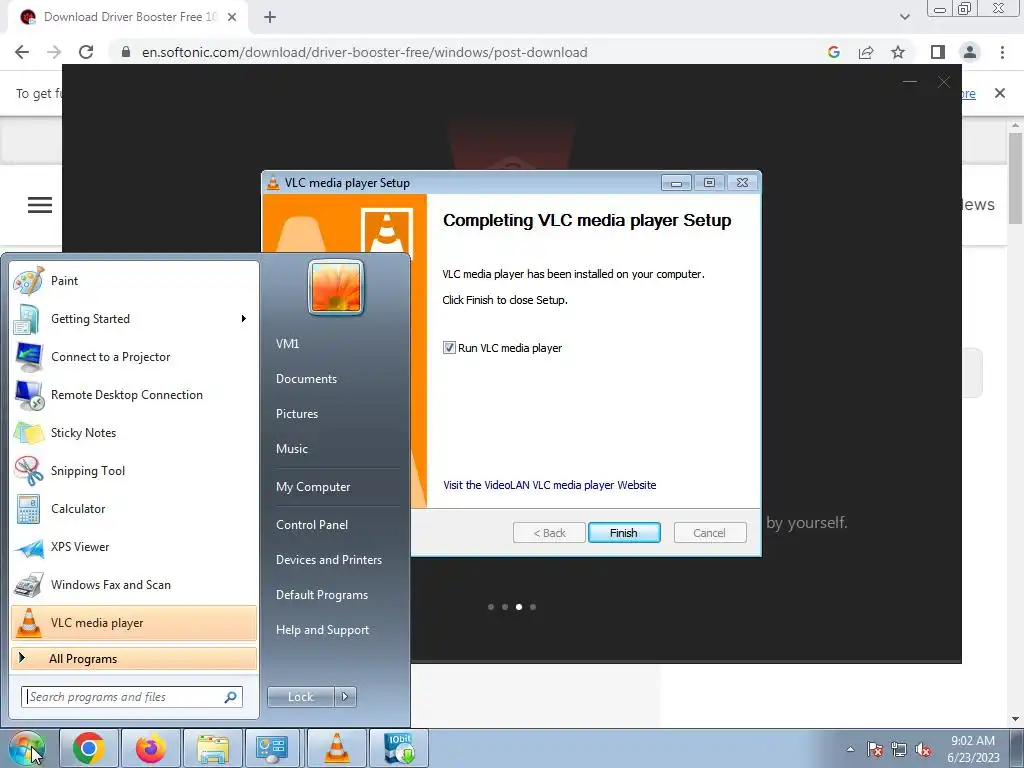Click Finish in VLC Setup
The image size is (1024, 768).
point(624,533)
